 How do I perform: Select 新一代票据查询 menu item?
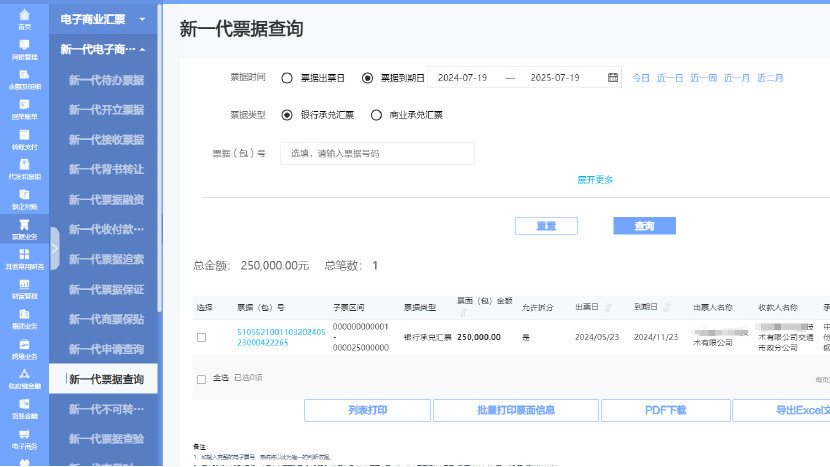tap(103, 379)
